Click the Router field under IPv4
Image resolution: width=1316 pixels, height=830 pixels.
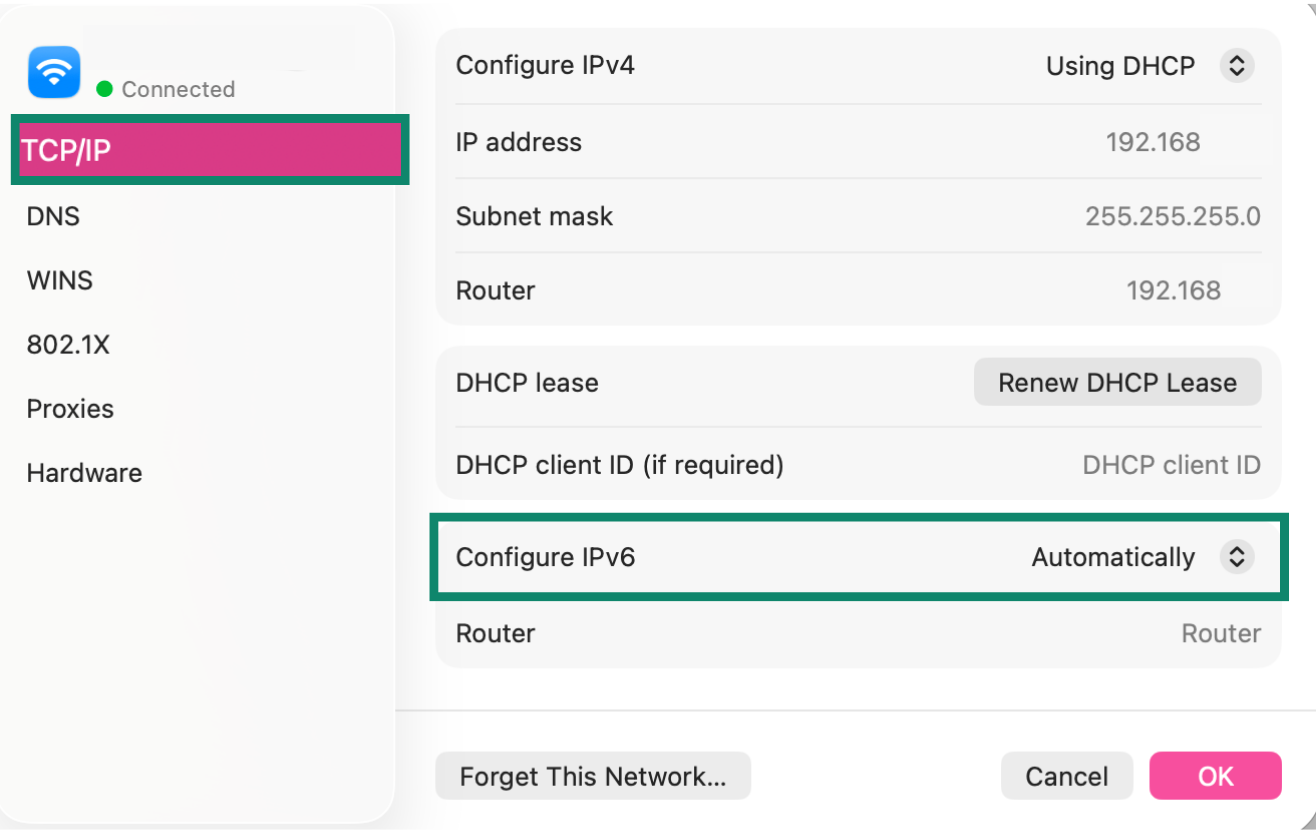pyautogui.click(x=1175, y=290)
